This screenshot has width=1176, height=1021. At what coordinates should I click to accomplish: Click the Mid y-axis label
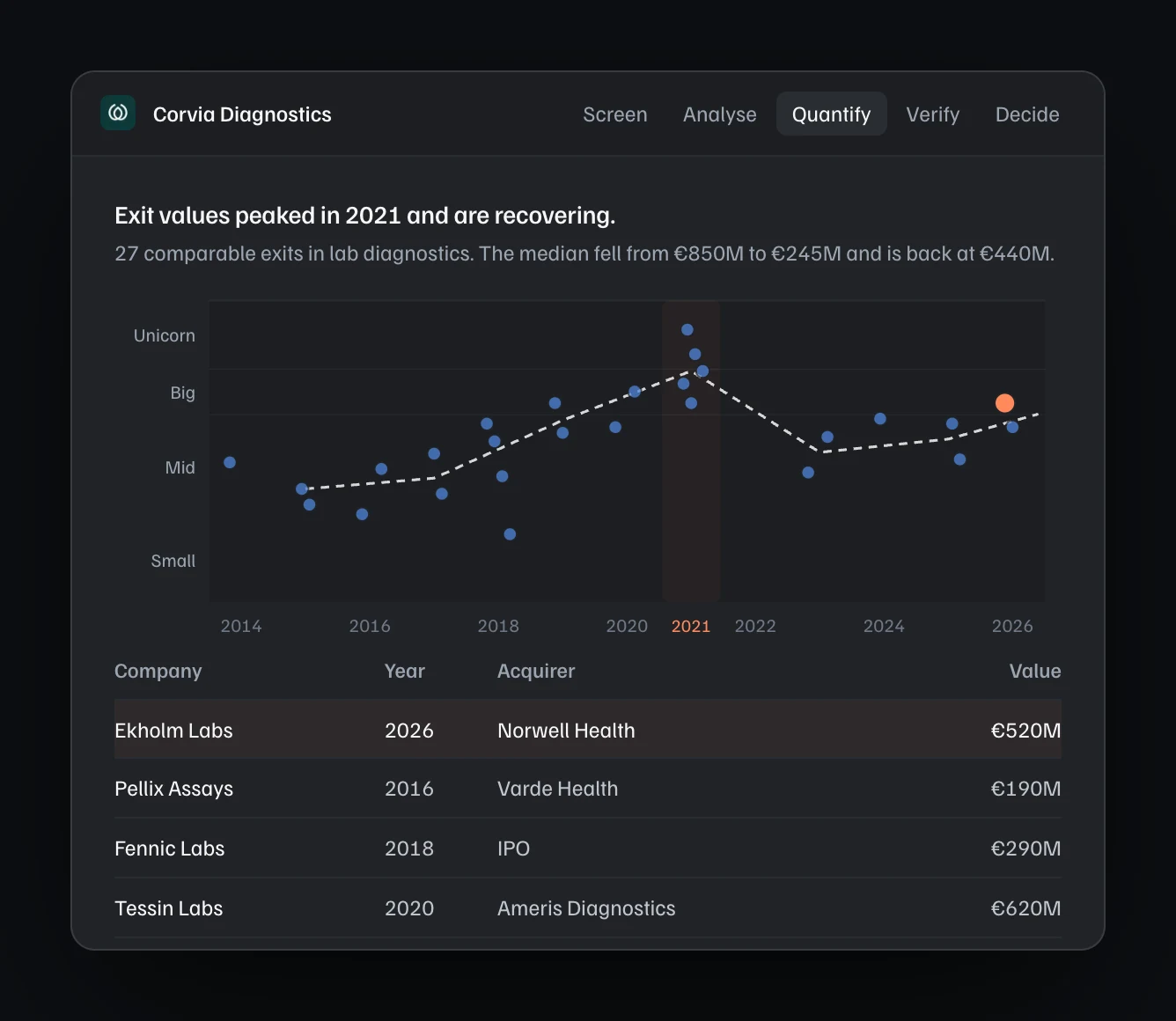(180, 467)
